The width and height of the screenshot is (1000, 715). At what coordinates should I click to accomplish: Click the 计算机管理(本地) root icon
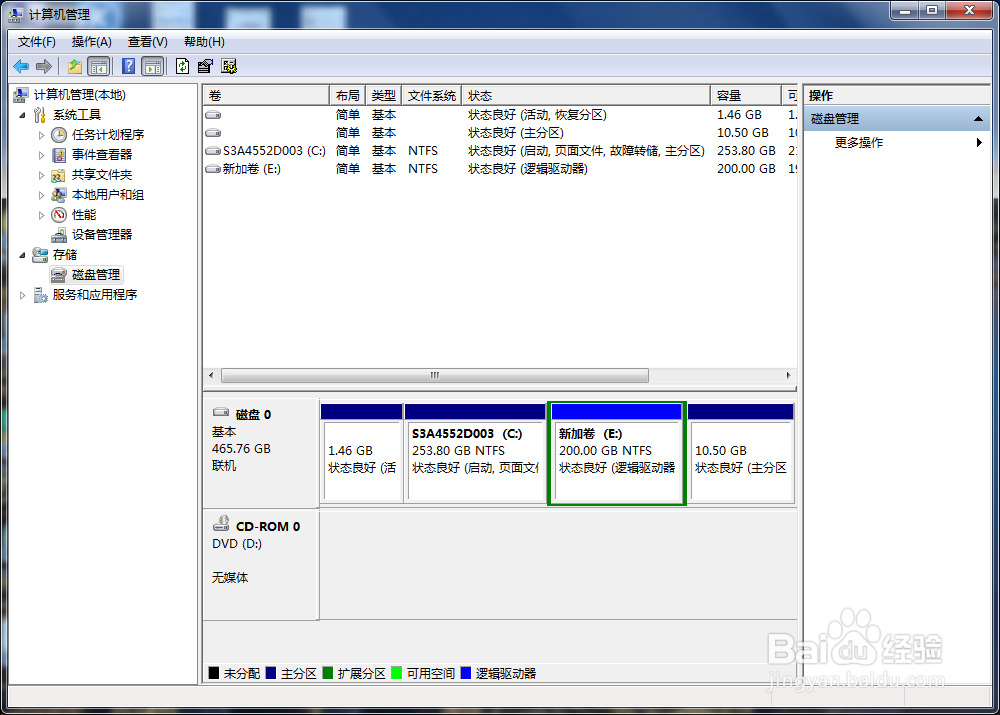[21, 95]
